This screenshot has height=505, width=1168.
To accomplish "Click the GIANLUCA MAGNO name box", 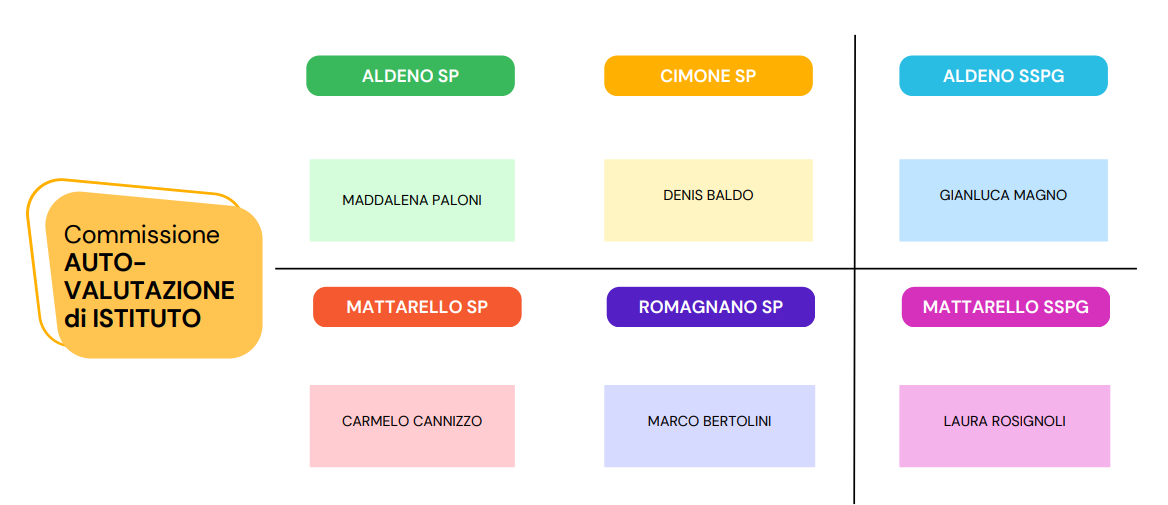I will [x=1003, y=200].
